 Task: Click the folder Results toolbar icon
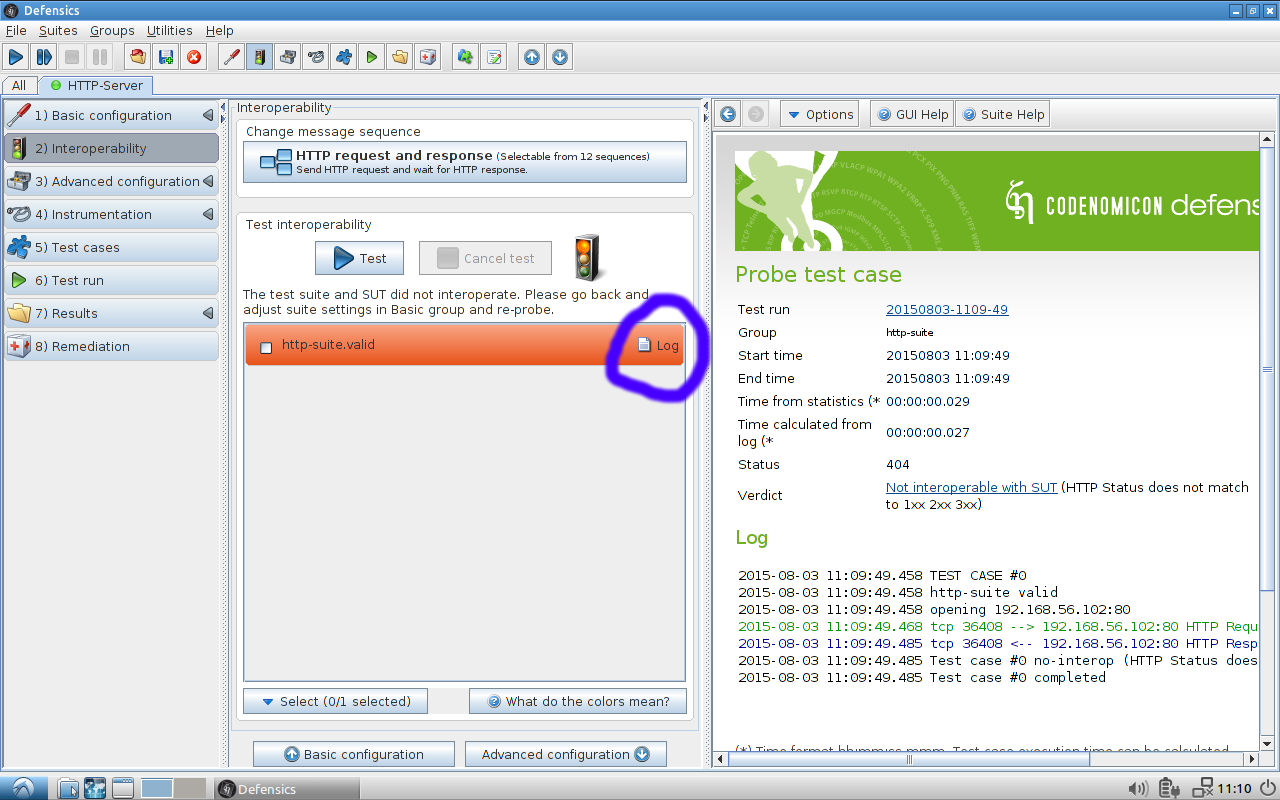400,57
